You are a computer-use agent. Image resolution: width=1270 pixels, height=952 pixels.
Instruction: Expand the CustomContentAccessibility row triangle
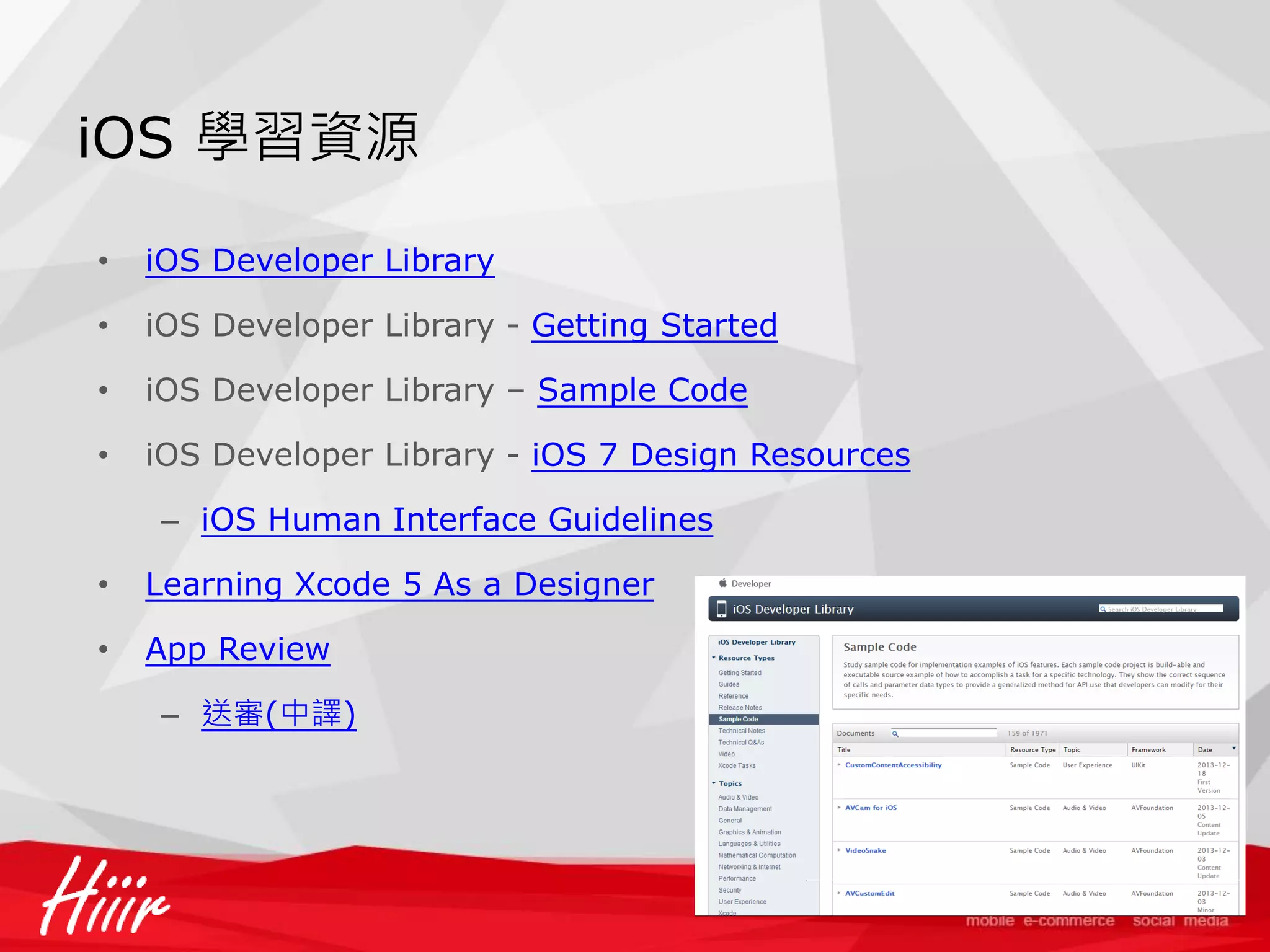click(839, 765)
